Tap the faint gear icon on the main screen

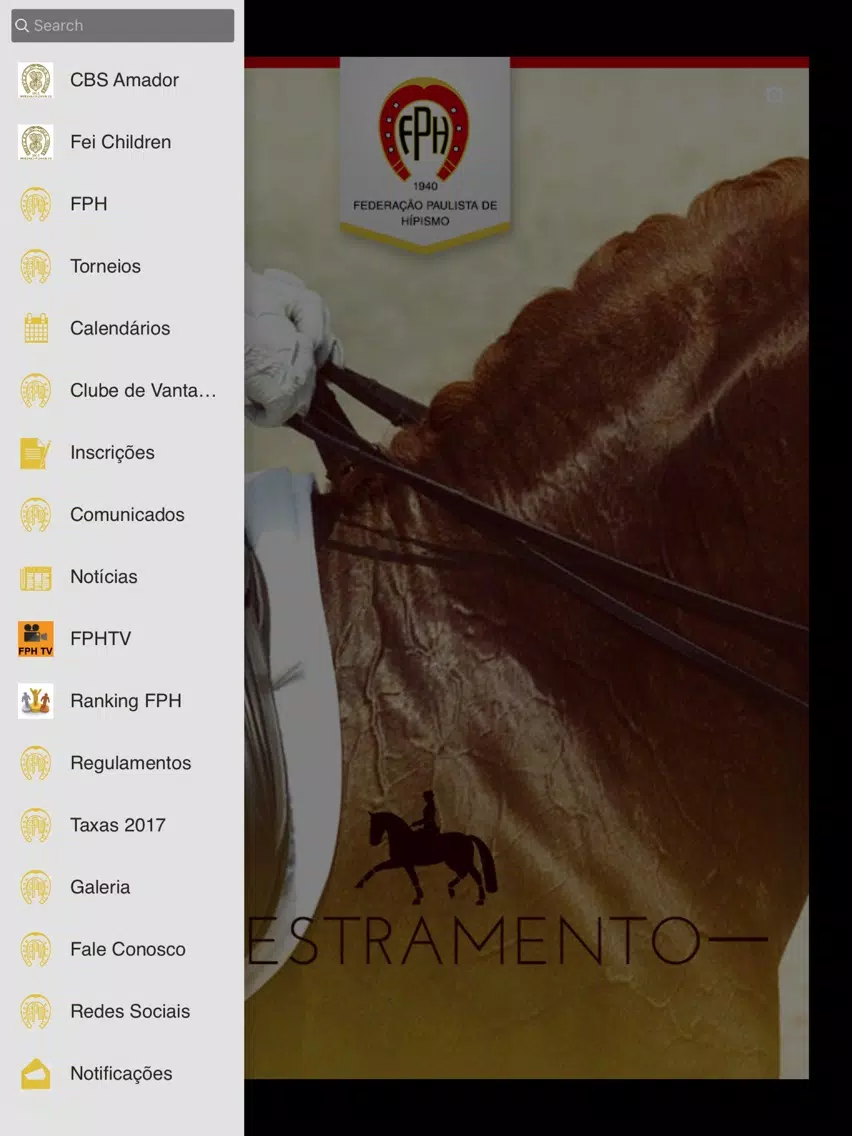774,95
